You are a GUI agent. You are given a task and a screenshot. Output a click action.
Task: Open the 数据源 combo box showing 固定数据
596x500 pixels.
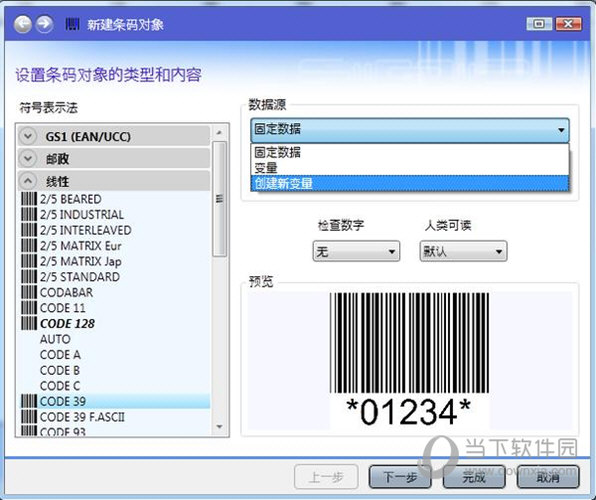(x=410, y=130)
